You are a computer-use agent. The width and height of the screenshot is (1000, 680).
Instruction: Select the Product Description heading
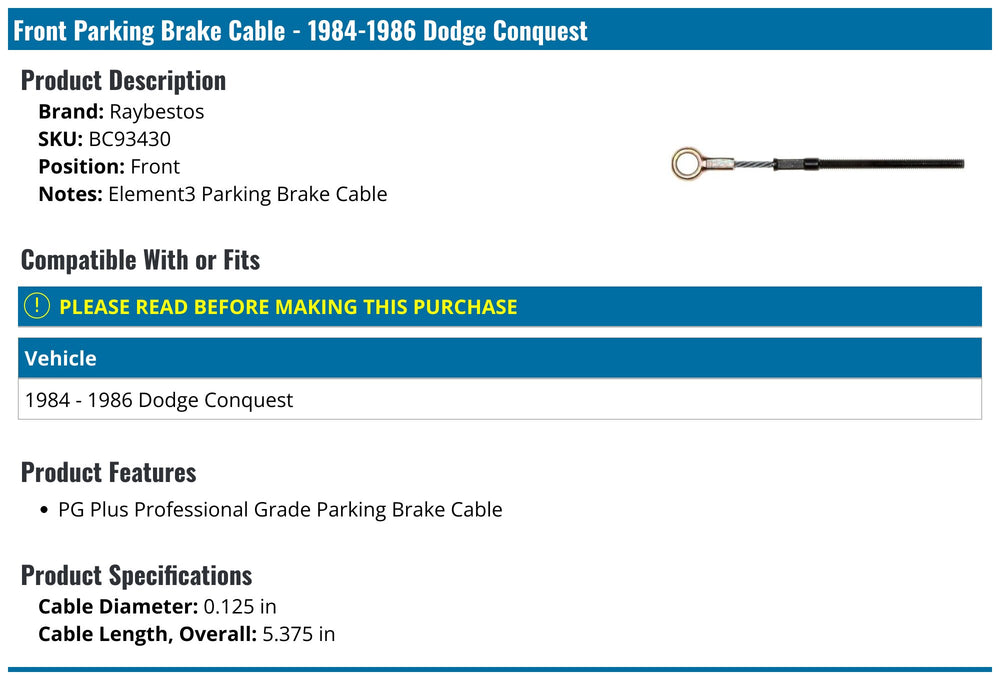(123, 81)
